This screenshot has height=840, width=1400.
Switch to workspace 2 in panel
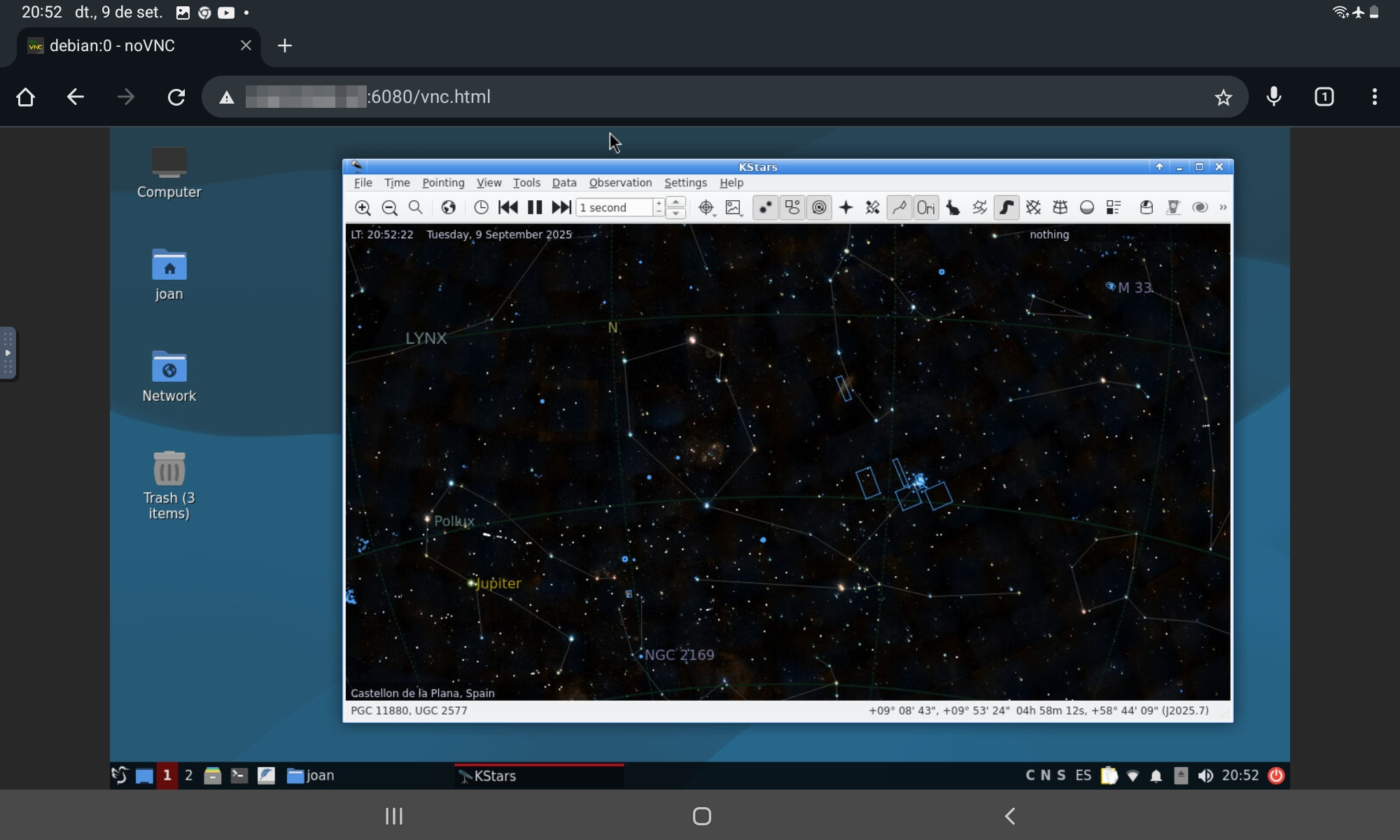[x=188, y=776]
